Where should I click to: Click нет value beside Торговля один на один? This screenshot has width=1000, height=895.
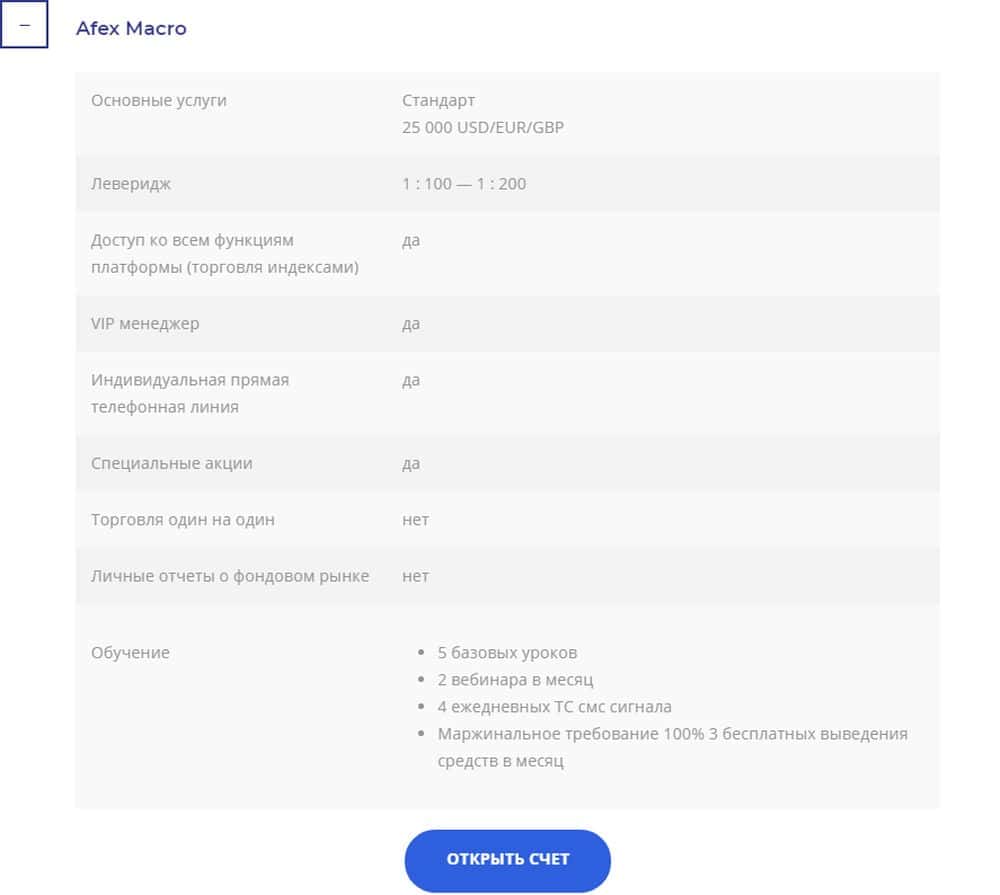pyautogui.click(x=415, y=520)
